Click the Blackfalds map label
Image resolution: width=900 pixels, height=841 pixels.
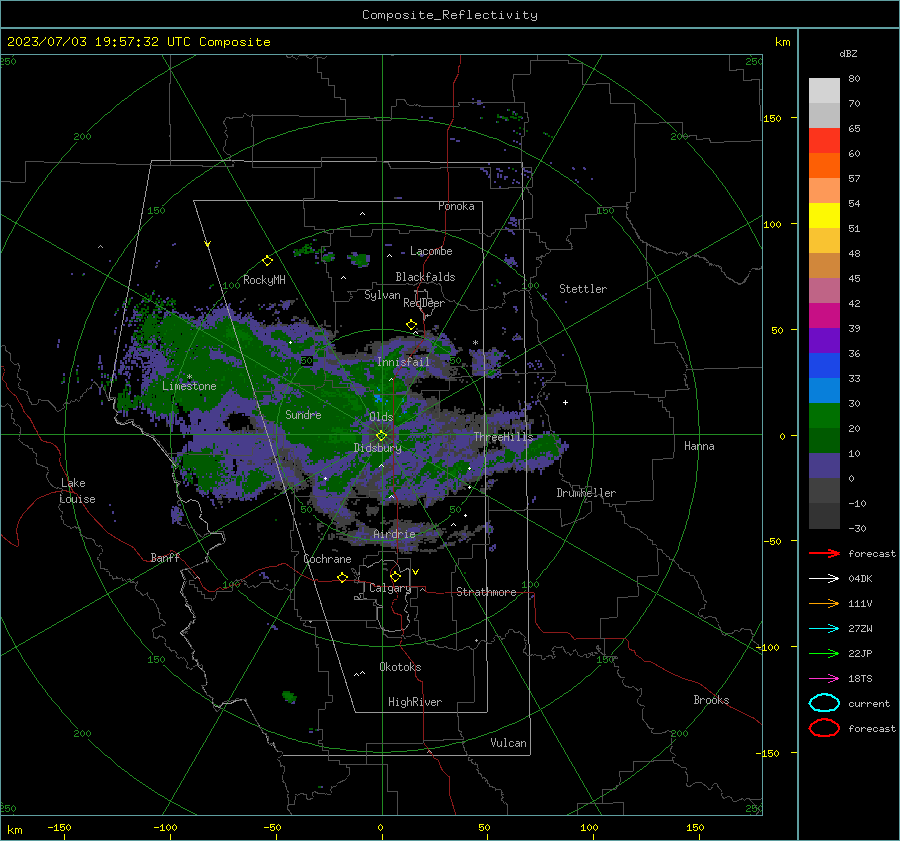[x=425, y=277]
